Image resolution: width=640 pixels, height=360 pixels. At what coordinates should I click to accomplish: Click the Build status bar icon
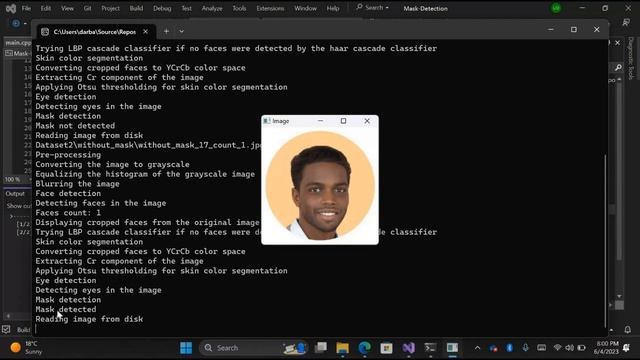(6, 329)
